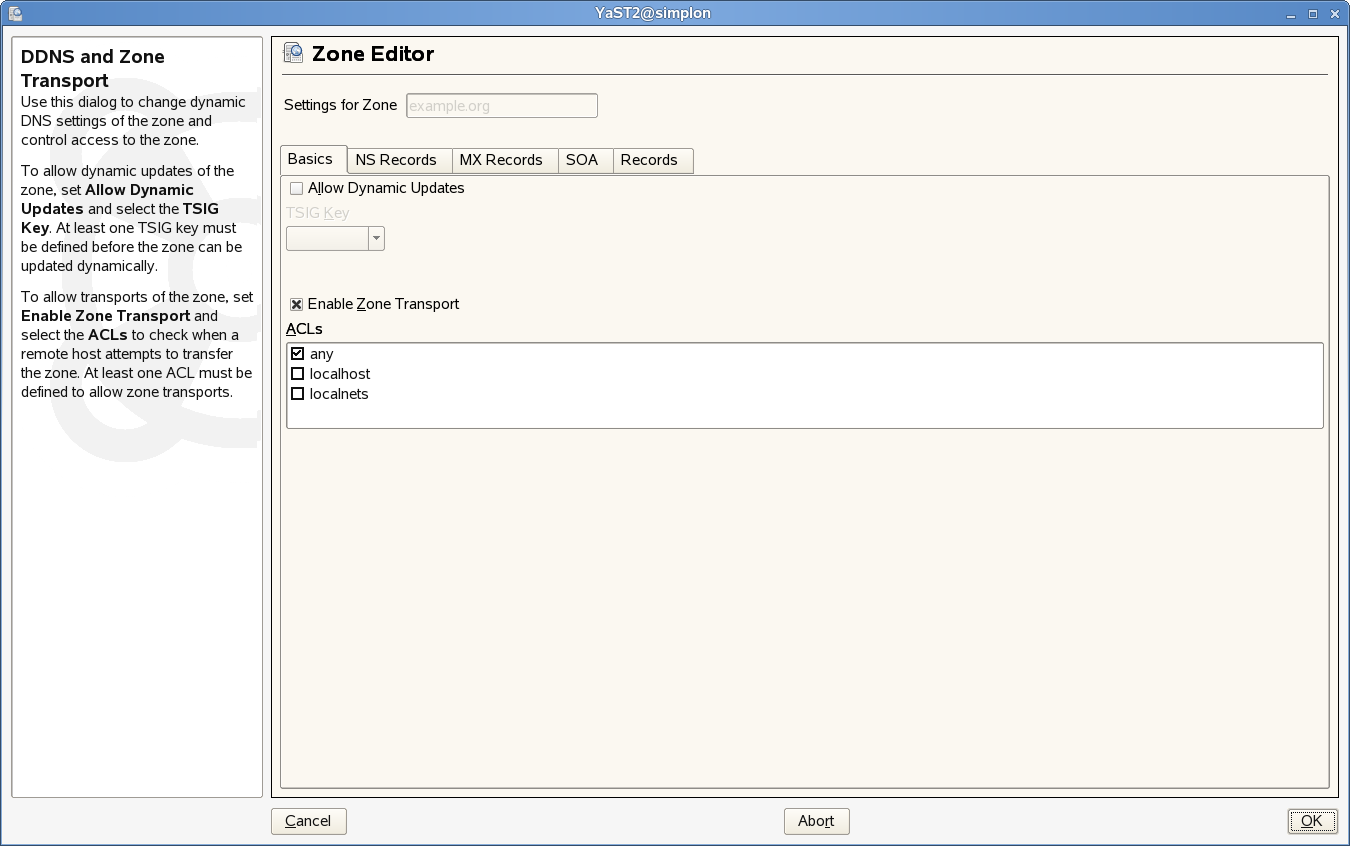Switch to the NS Records tab
This screenshot has height=846, width=1350.
point(396,160)
